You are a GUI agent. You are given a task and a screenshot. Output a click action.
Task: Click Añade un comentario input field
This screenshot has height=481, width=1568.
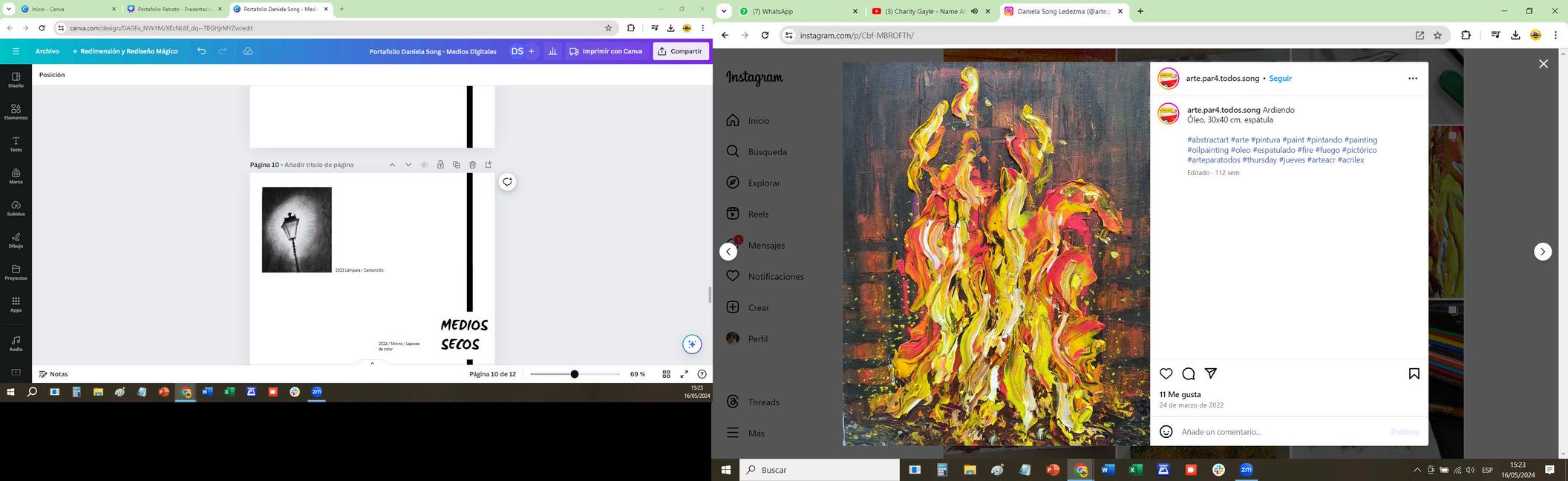(1281, 432)
